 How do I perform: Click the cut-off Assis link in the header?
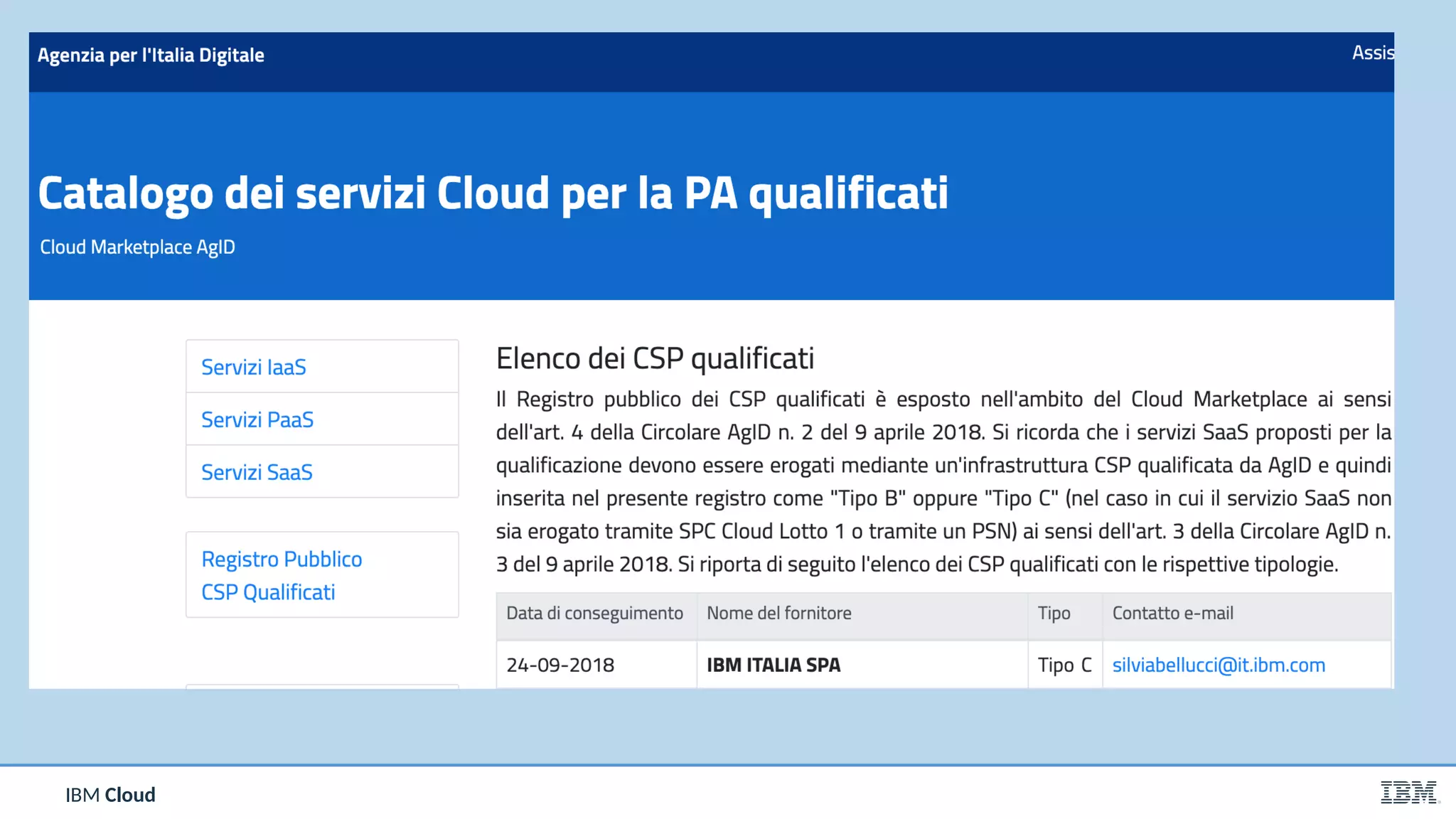[1373, 53]
